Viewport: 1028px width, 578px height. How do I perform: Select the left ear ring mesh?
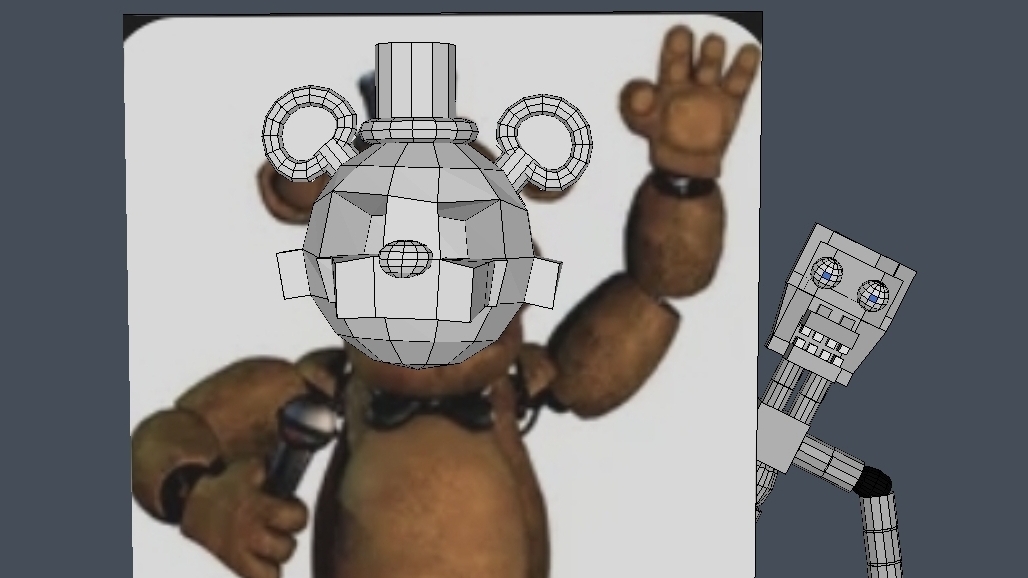pos(308,132)
